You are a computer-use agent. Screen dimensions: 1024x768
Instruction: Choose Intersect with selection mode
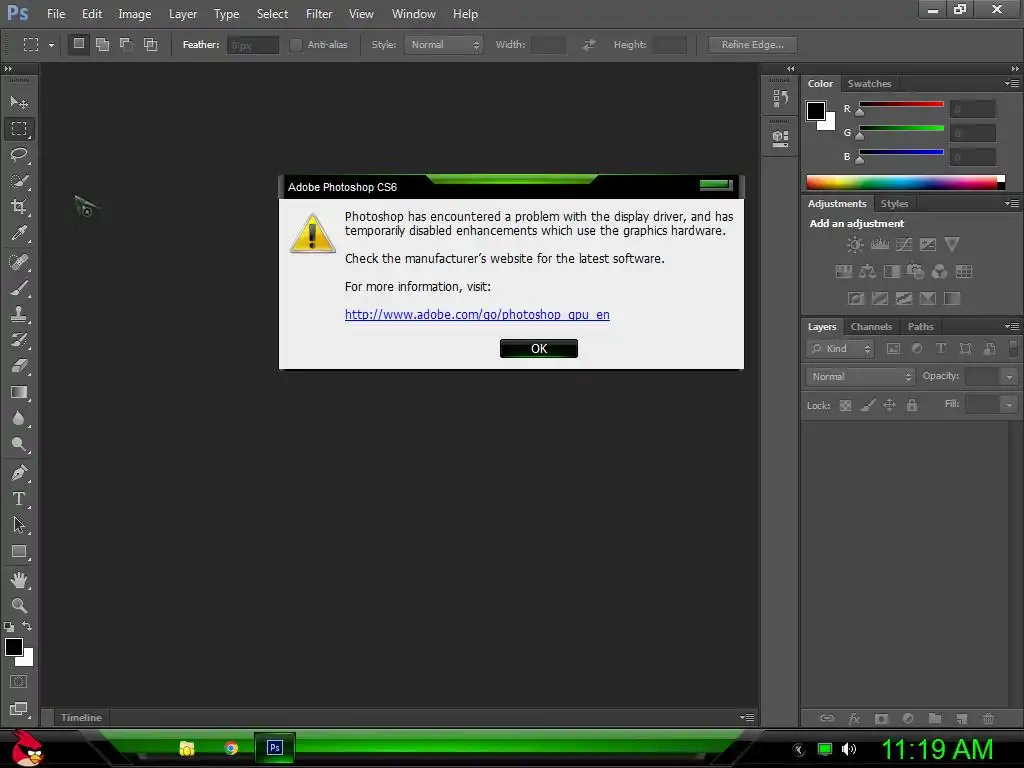click(x=151, y=44)
